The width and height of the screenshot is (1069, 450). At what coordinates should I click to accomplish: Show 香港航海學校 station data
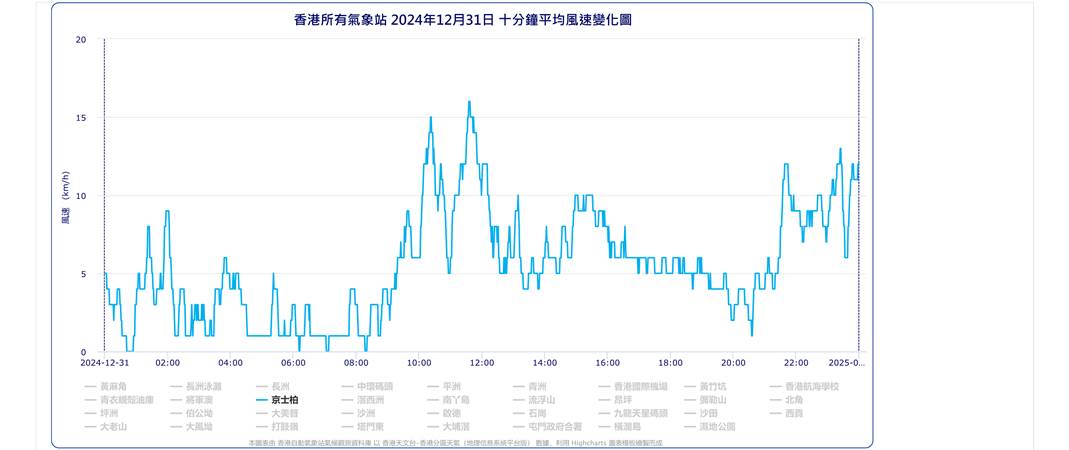point(811,386)
